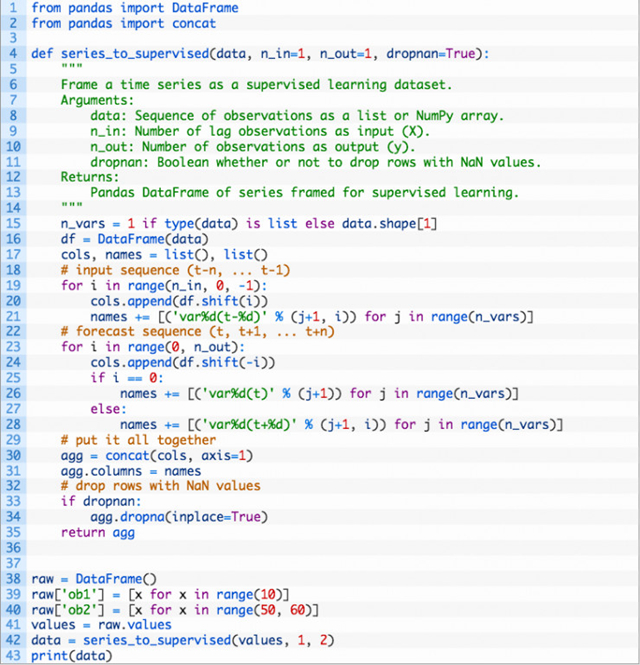Click 'df = DataFrame(data)' on line 16
Screen dimensions: 640x665
coord(134,239)
